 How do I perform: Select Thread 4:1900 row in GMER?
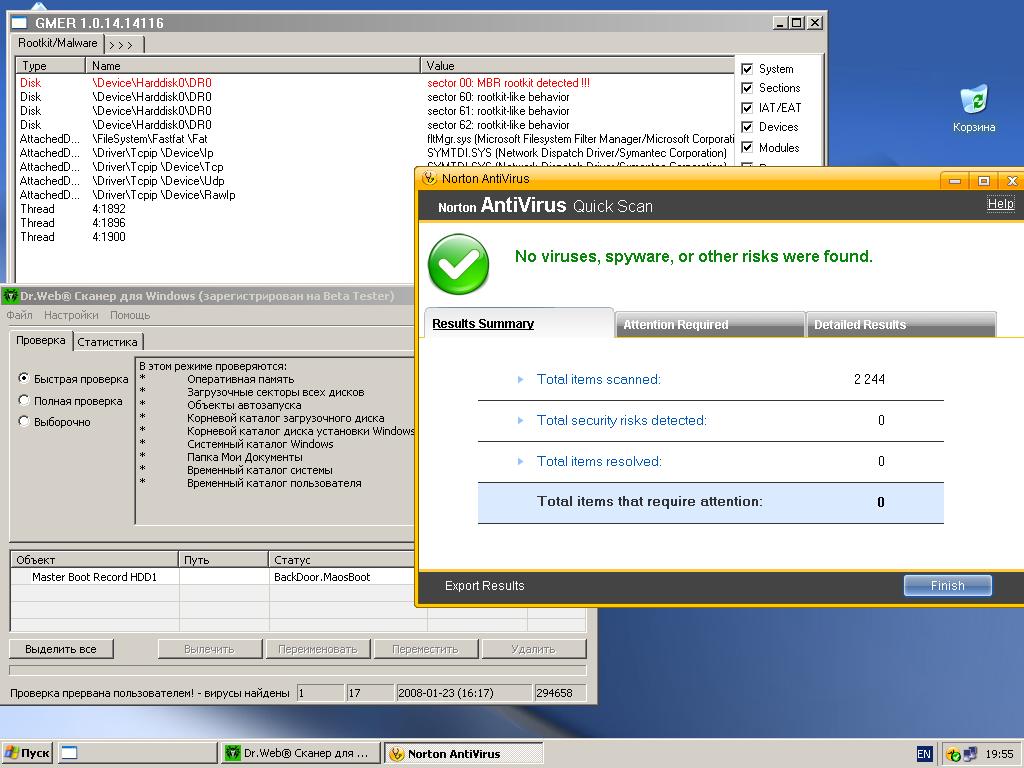216,237
